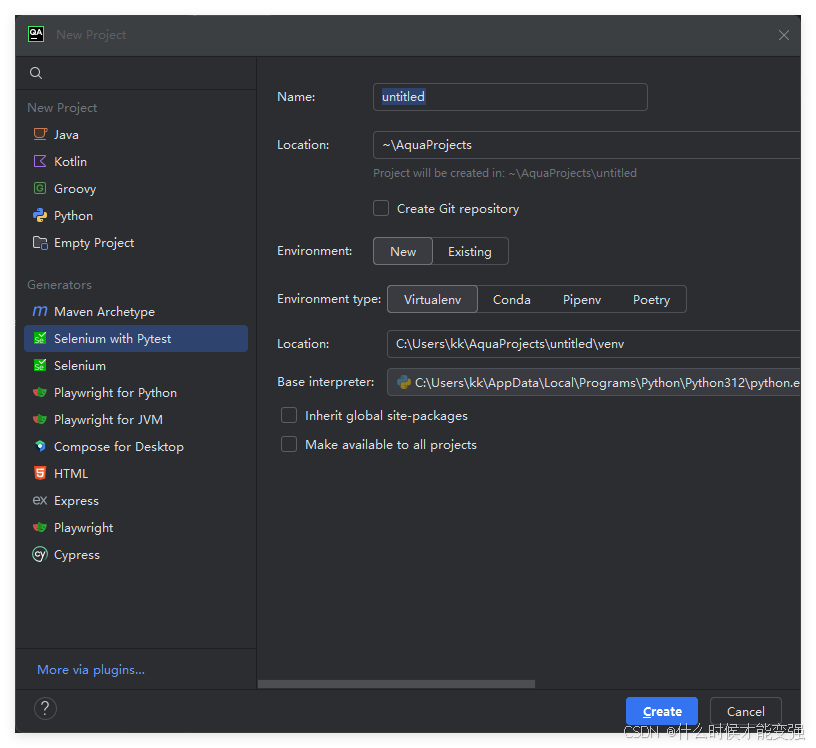Open More via plugins link

point(91,669)
